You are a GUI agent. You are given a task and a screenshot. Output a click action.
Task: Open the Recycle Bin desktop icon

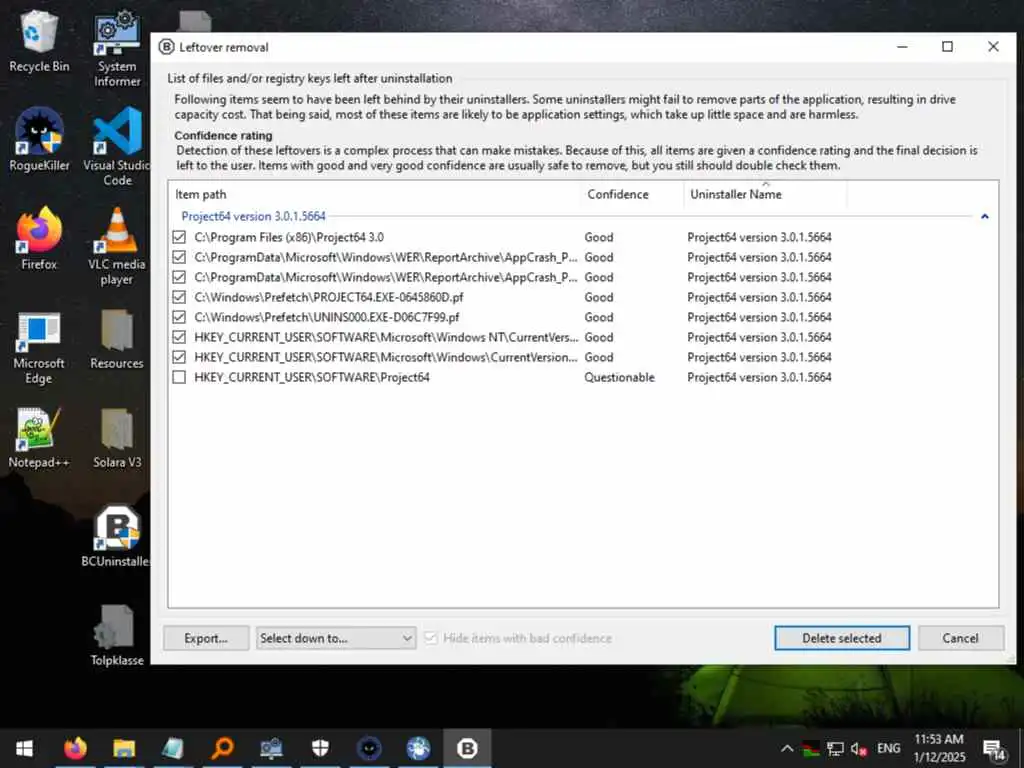39,42
